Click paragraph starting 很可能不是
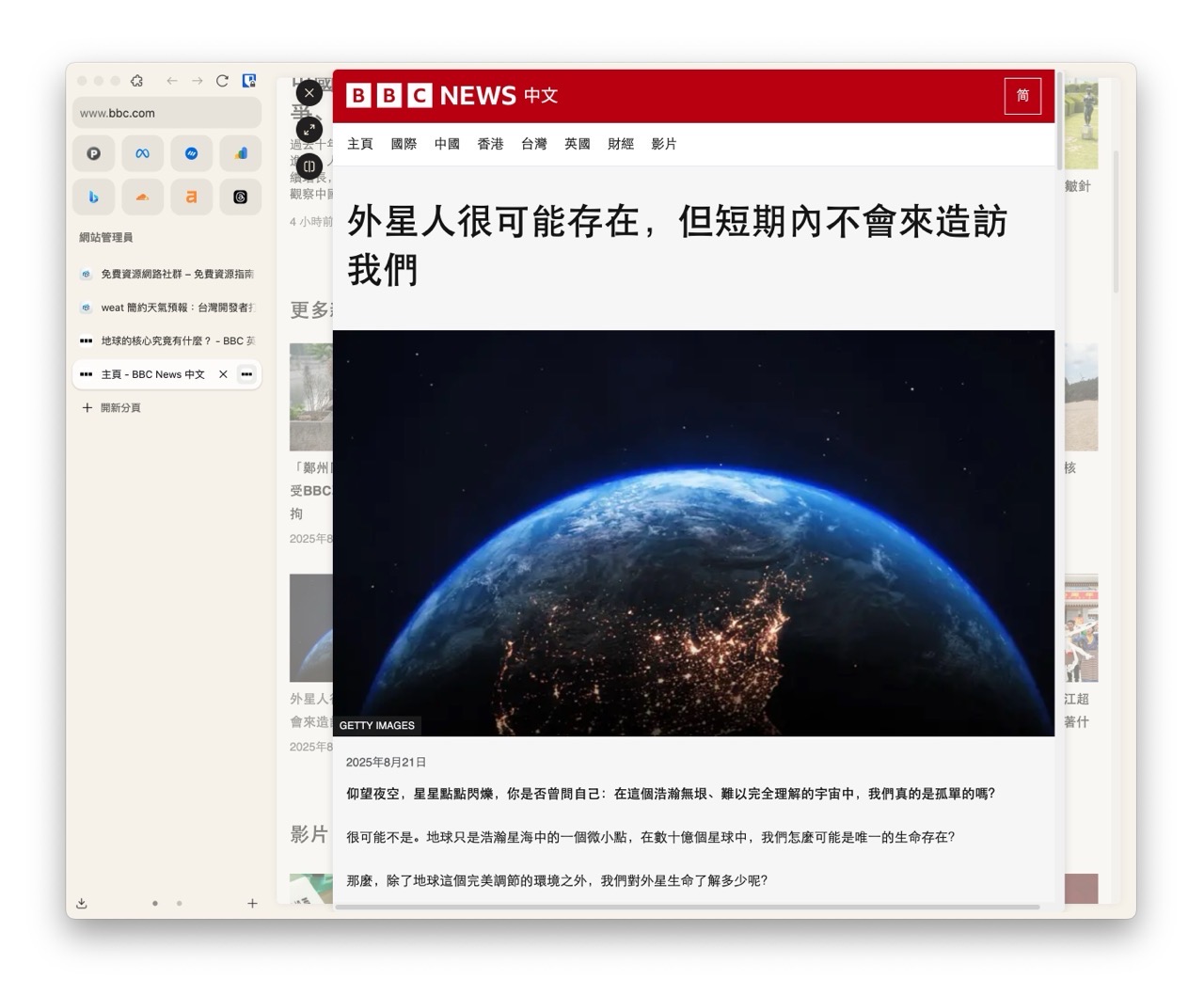The height and width of the screenshot is (995, 1204). pyautogui.click(x=650, y=837)
